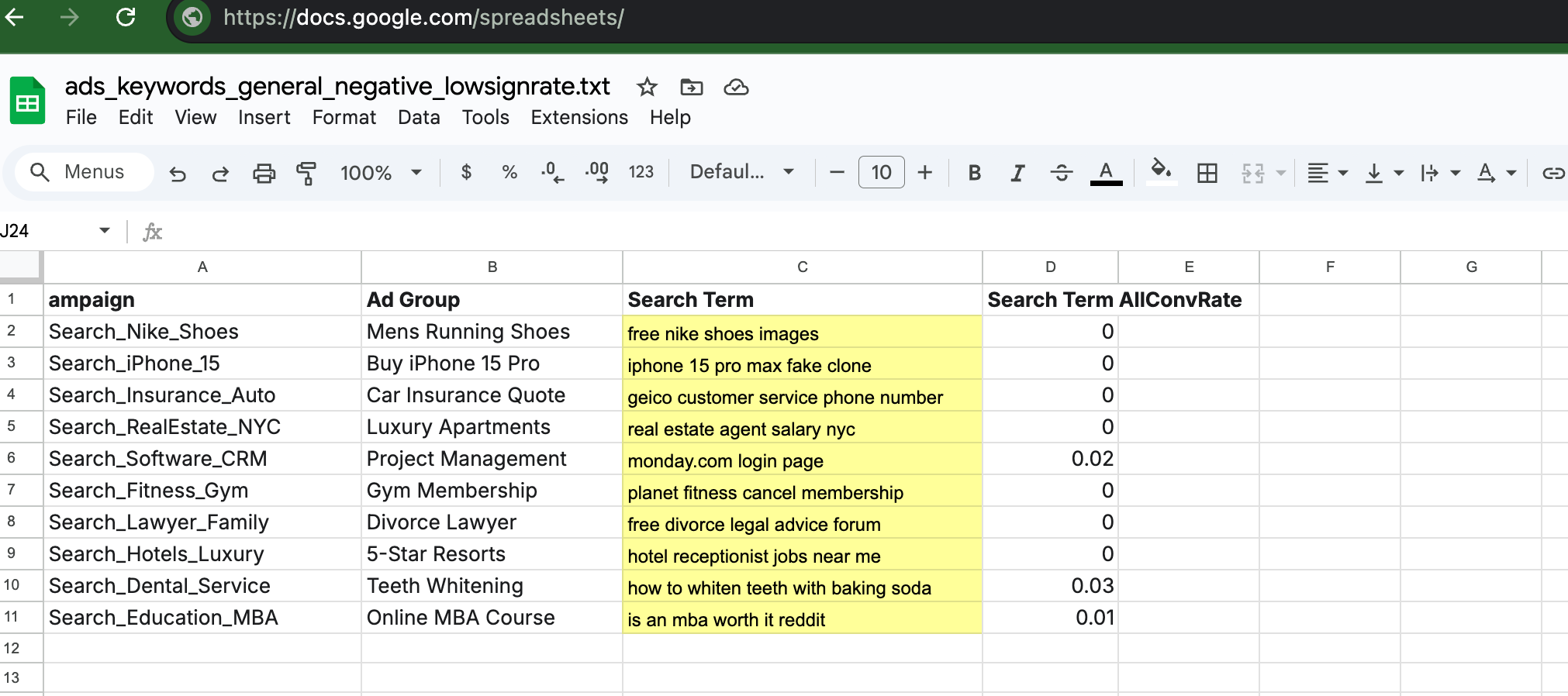Click the formula bar fx icon

153,231
